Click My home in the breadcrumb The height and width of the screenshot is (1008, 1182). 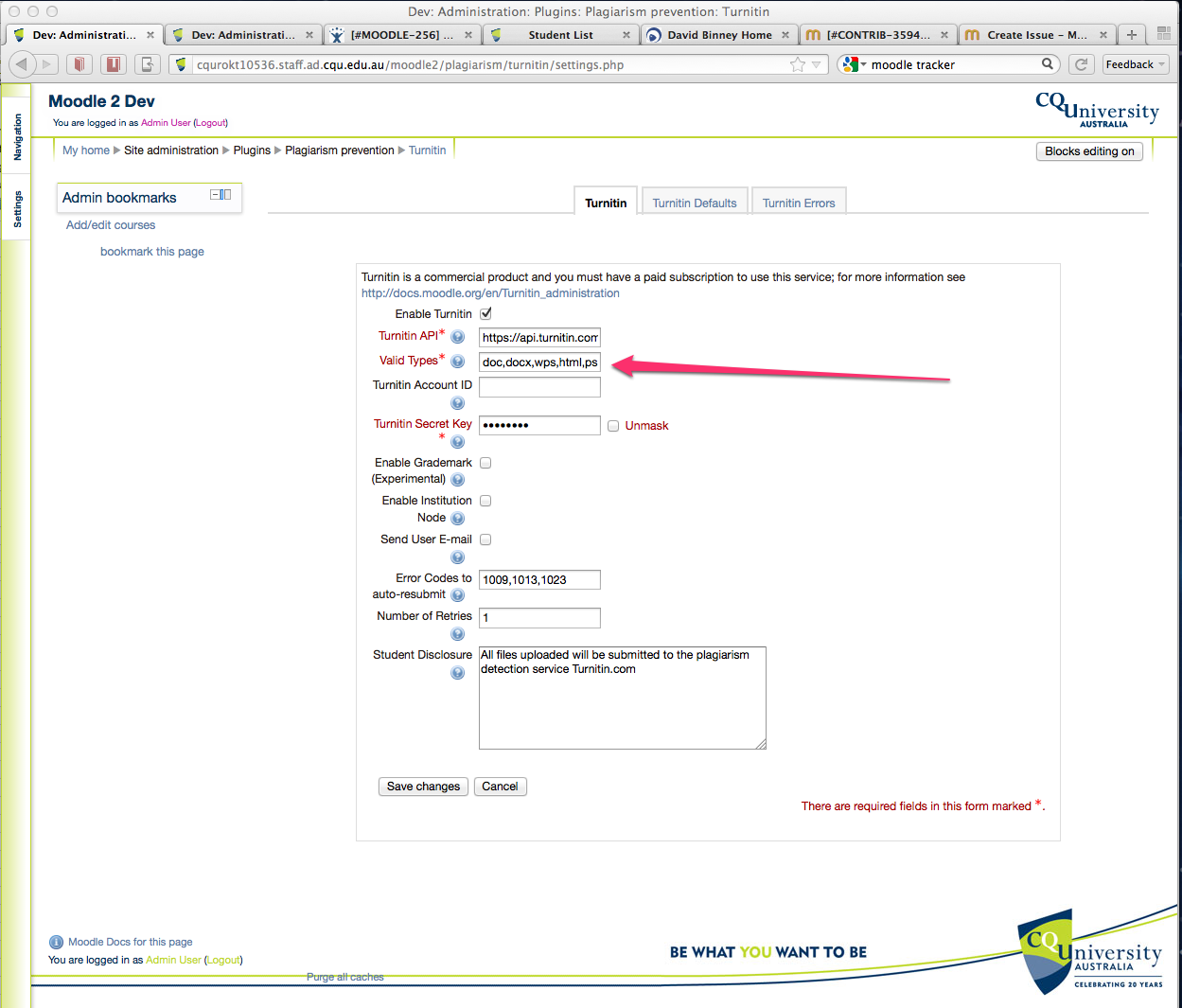tap(86, 150)
